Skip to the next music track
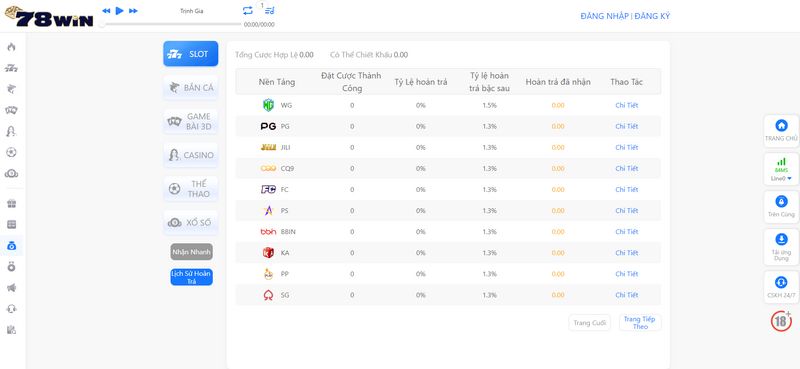The width and height of the screenshot is (800, 369). click(x=133, y=11)
